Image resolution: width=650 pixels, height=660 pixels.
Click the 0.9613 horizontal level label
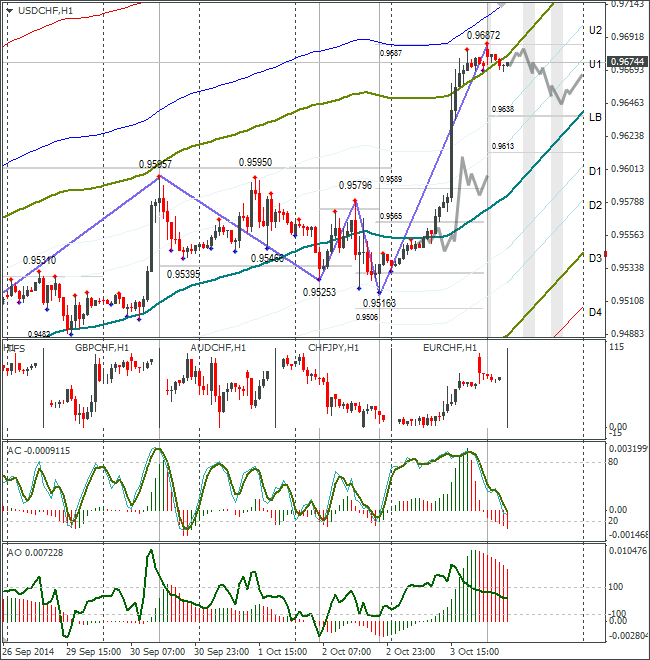503,146
